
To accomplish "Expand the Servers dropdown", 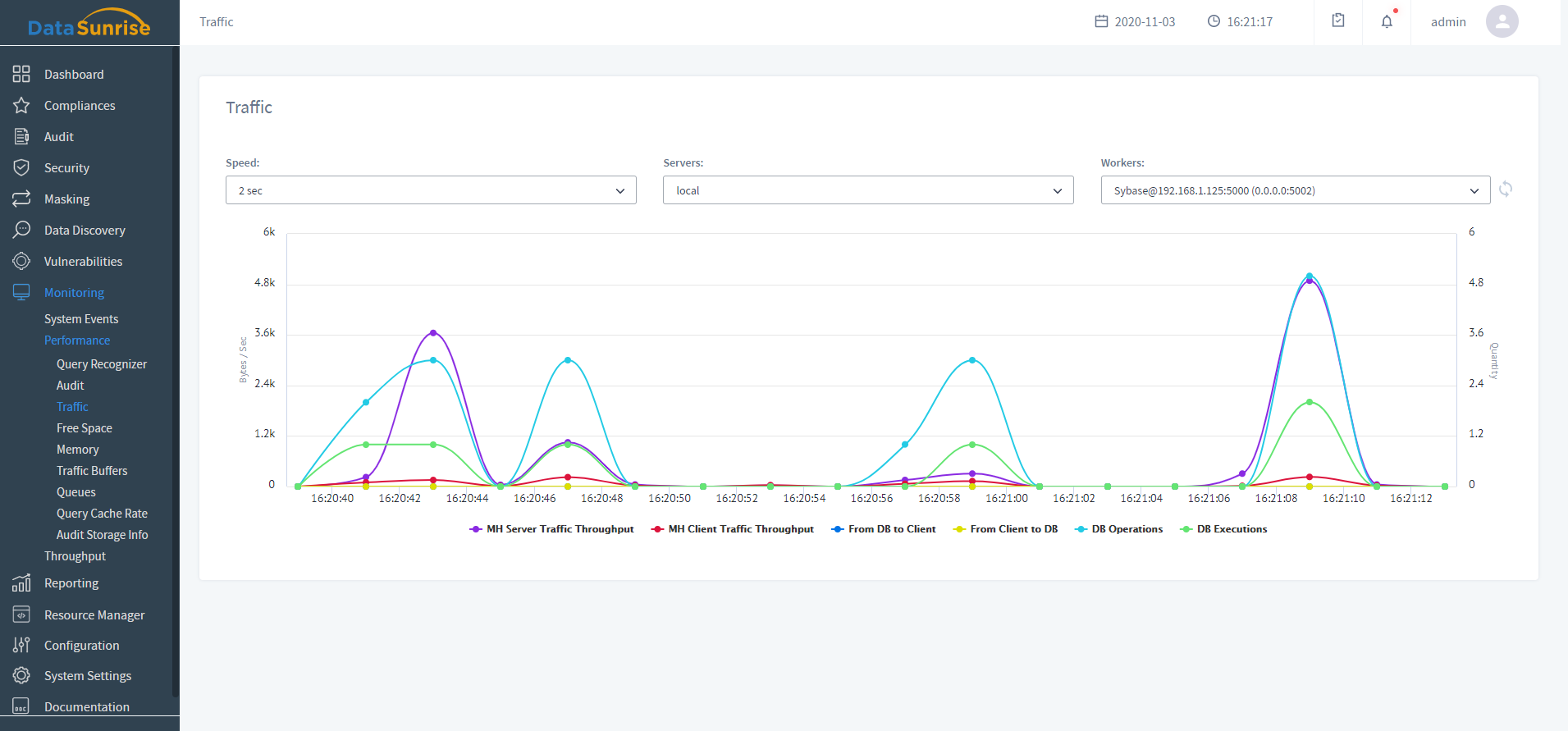I will click(868, 190).
